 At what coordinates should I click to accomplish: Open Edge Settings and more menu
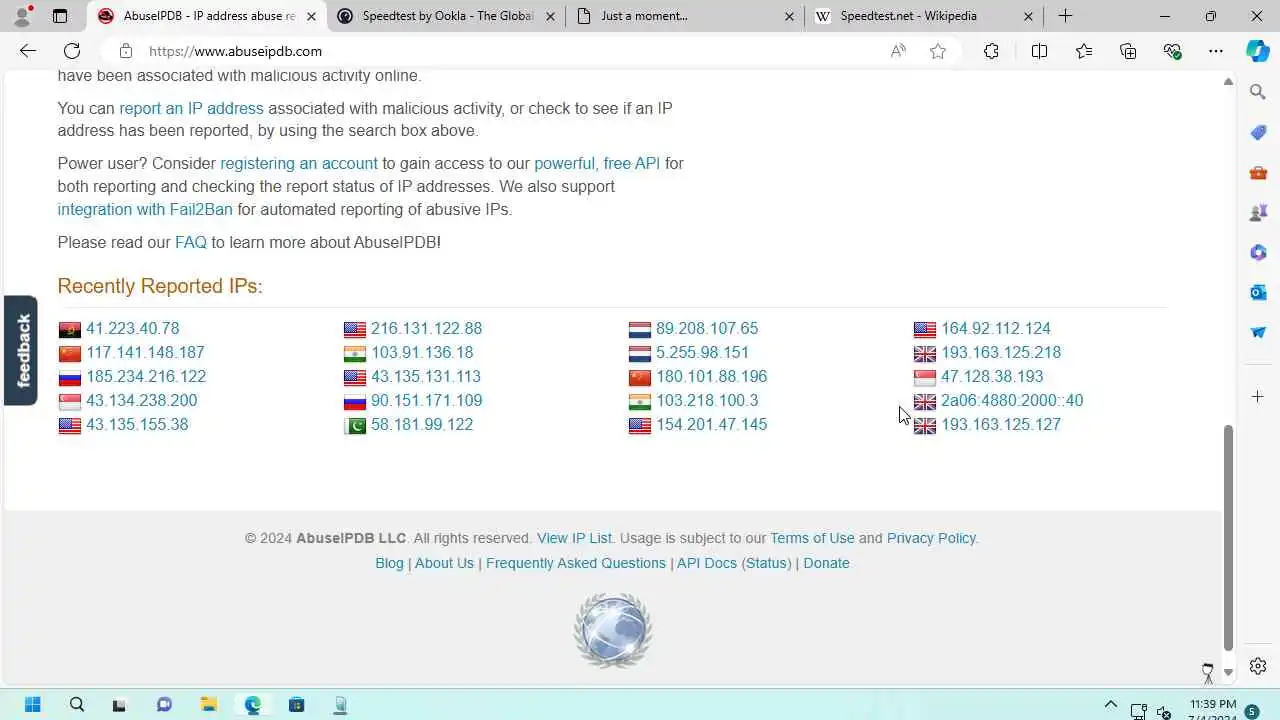[1216, 51]
